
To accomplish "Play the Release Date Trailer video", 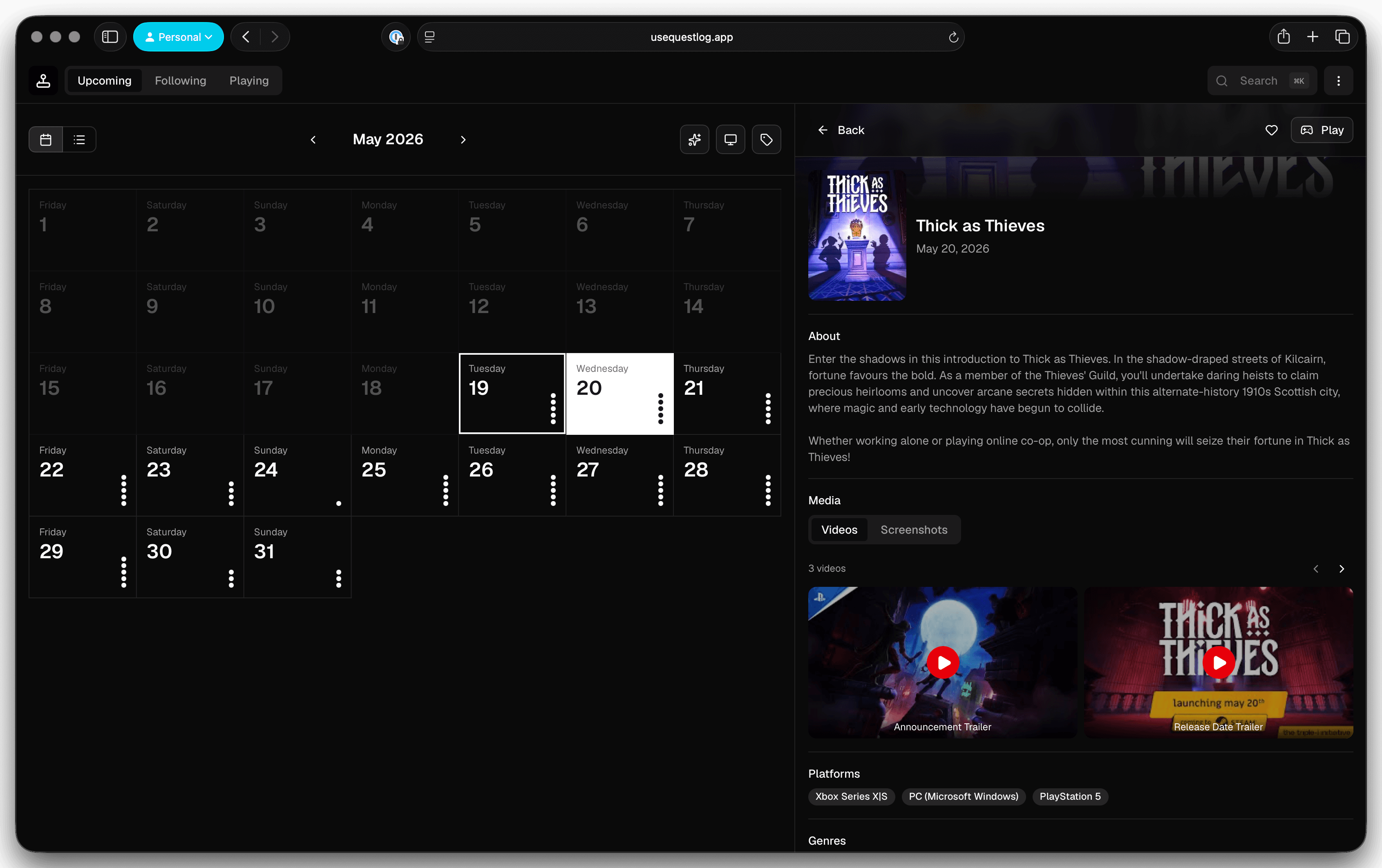I will pyautogui.click(x=1218, y=662).
